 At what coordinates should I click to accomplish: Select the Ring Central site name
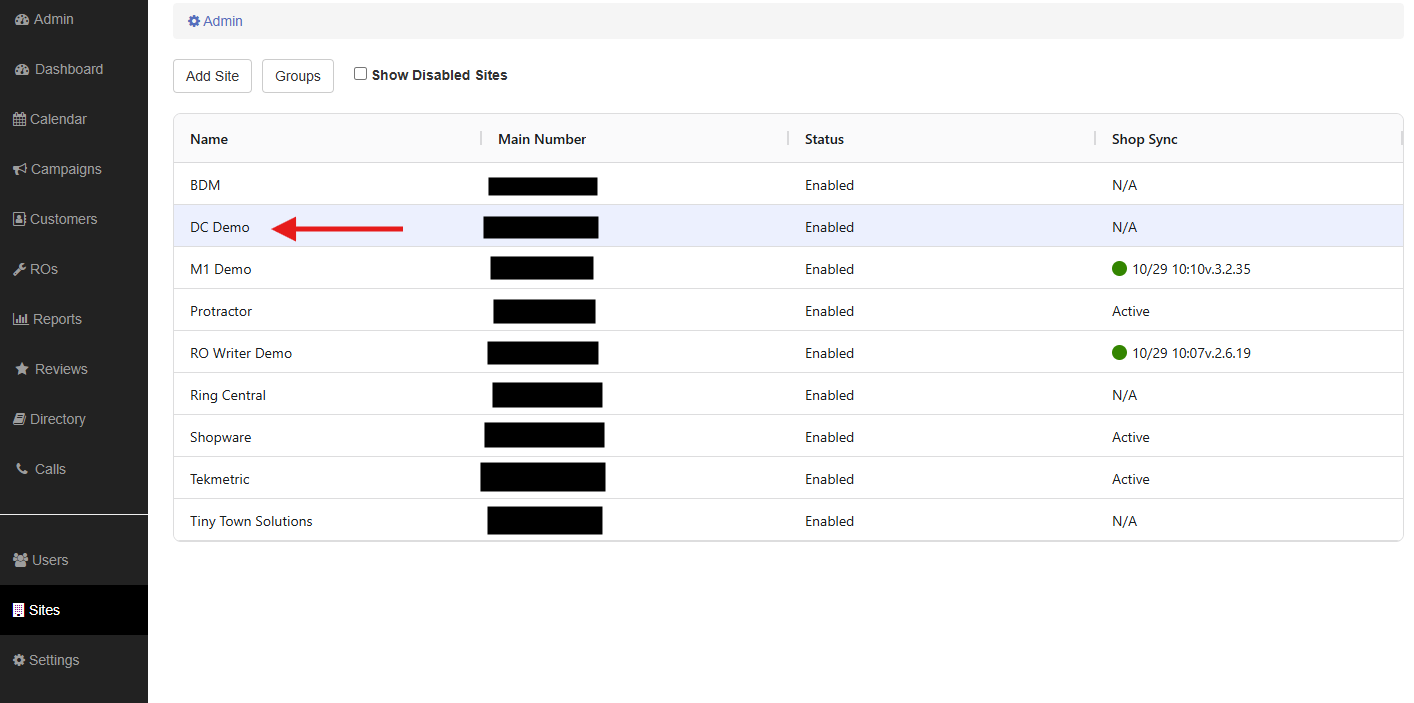point(228,395)
